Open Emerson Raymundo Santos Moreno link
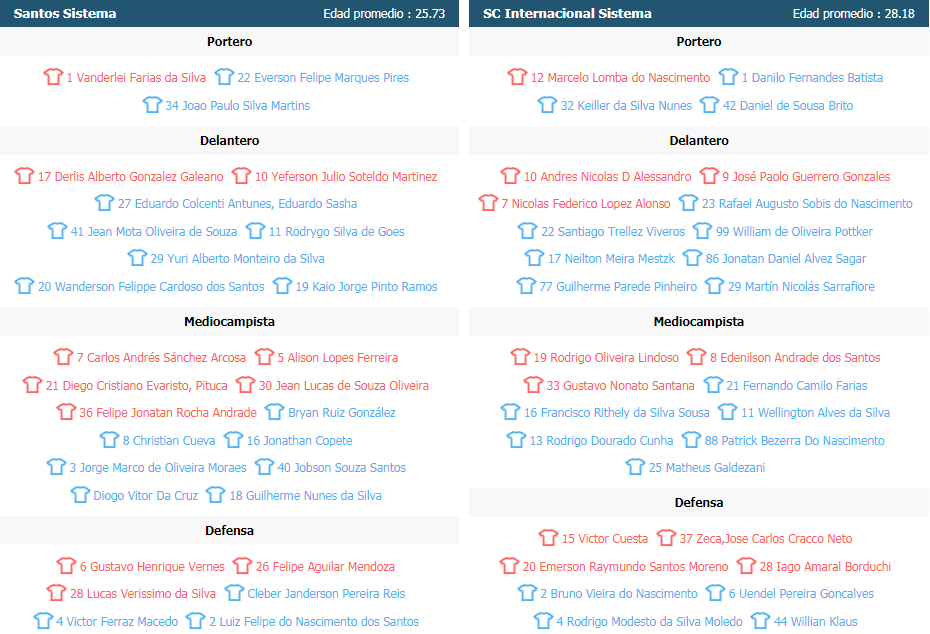930x634 pixels. (x=625, y=566)
